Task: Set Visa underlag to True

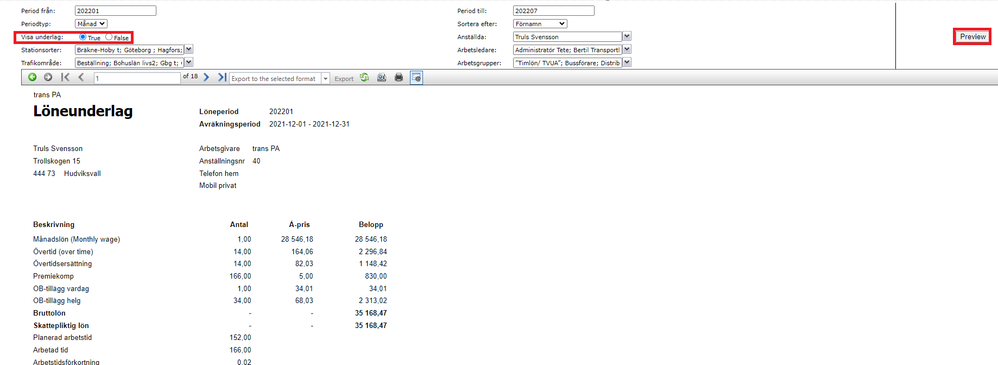Action: pyautogui.click(x=83, y=38)
